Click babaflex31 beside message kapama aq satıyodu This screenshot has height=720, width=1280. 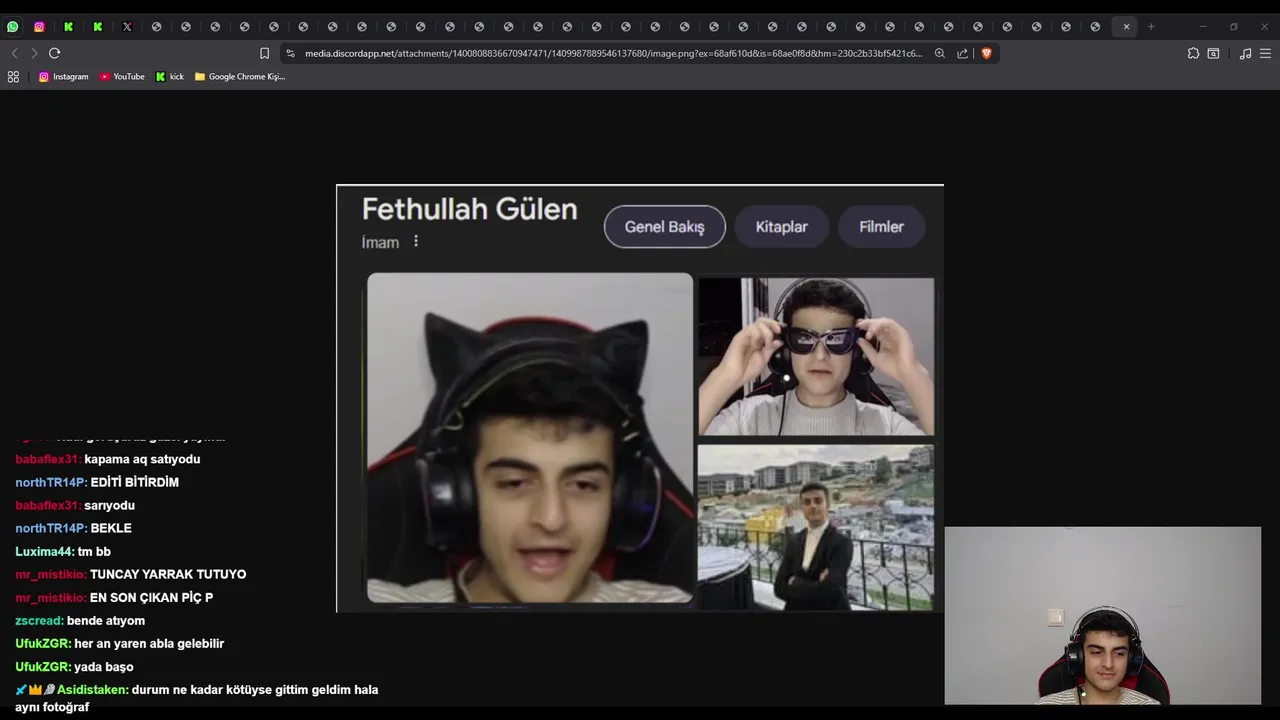(x=47, y=459)
